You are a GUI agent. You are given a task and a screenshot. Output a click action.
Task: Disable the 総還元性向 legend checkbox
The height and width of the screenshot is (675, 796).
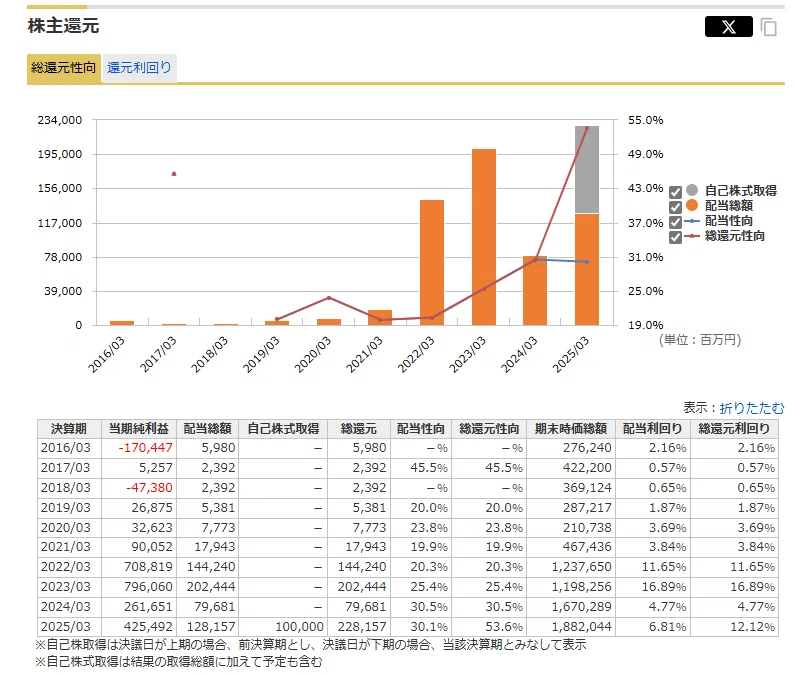pyautogui.click(x=675, y=237)
